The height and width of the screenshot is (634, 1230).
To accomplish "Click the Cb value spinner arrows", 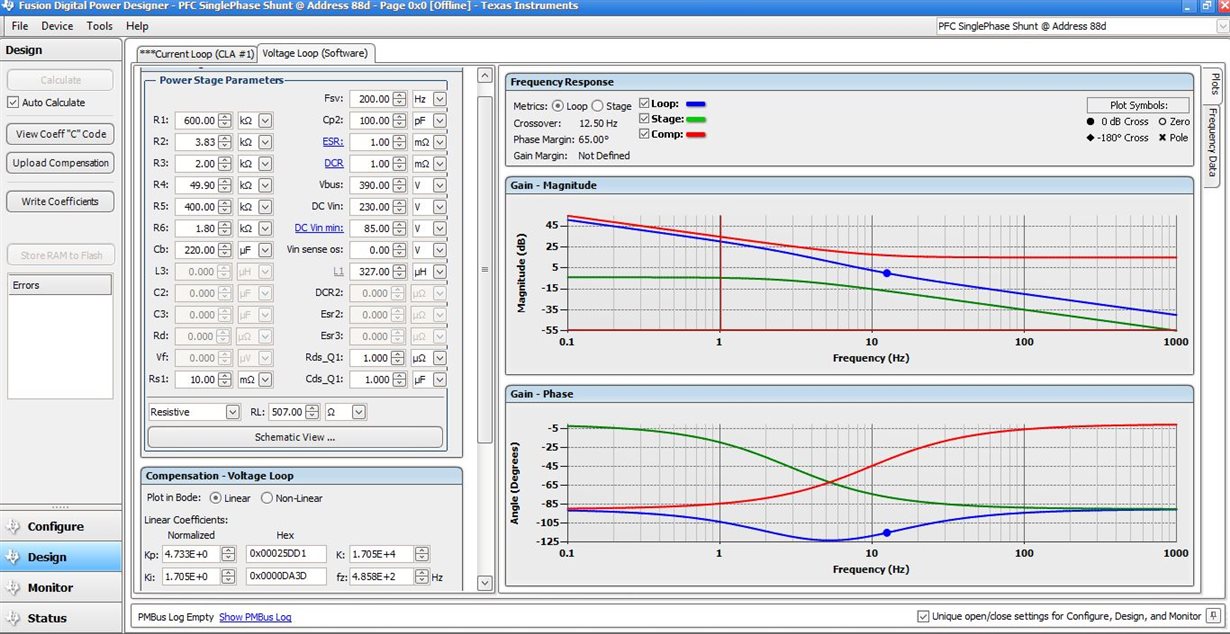I will click(225, 250).
